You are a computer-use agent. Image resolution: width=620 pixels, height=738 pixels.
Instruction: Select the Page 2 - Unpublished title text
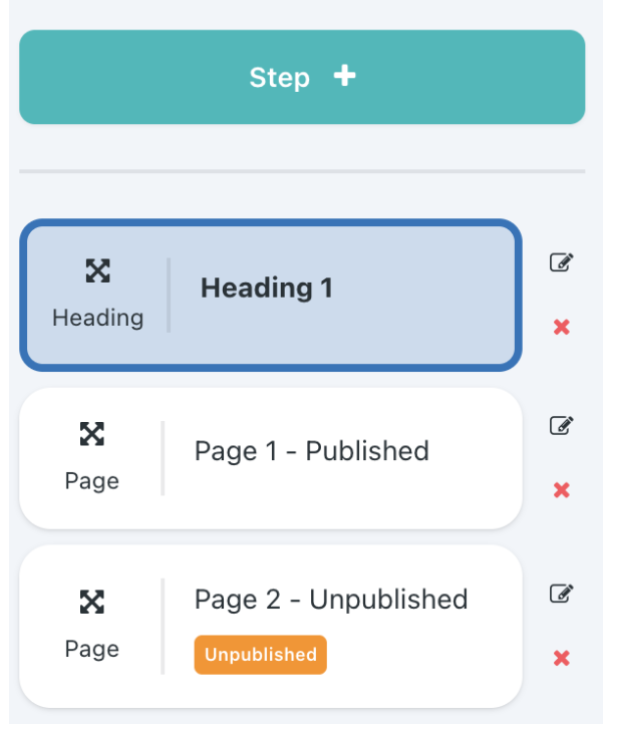point(331,600)
